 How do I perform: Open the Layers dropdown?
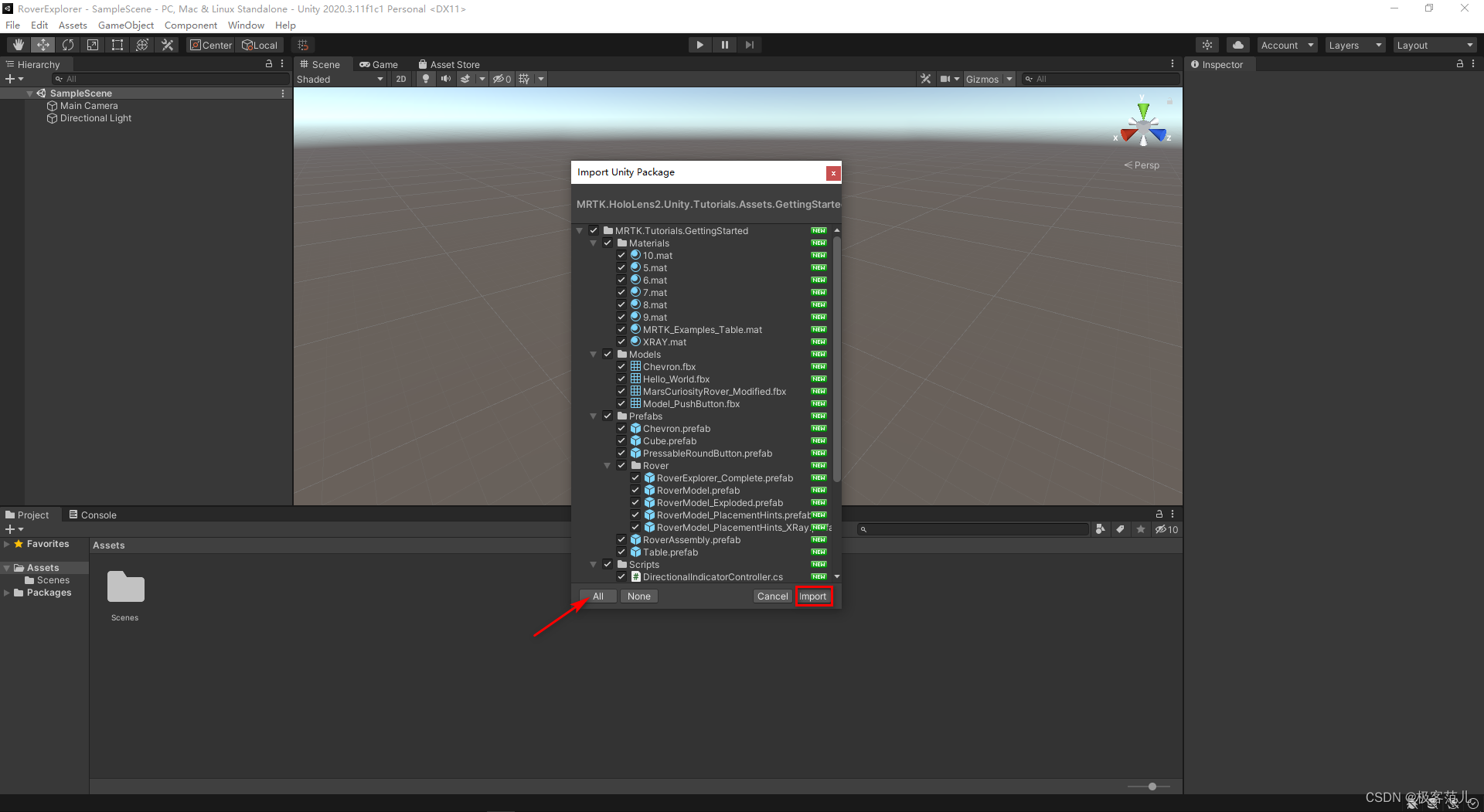(x=1355, y=45)
